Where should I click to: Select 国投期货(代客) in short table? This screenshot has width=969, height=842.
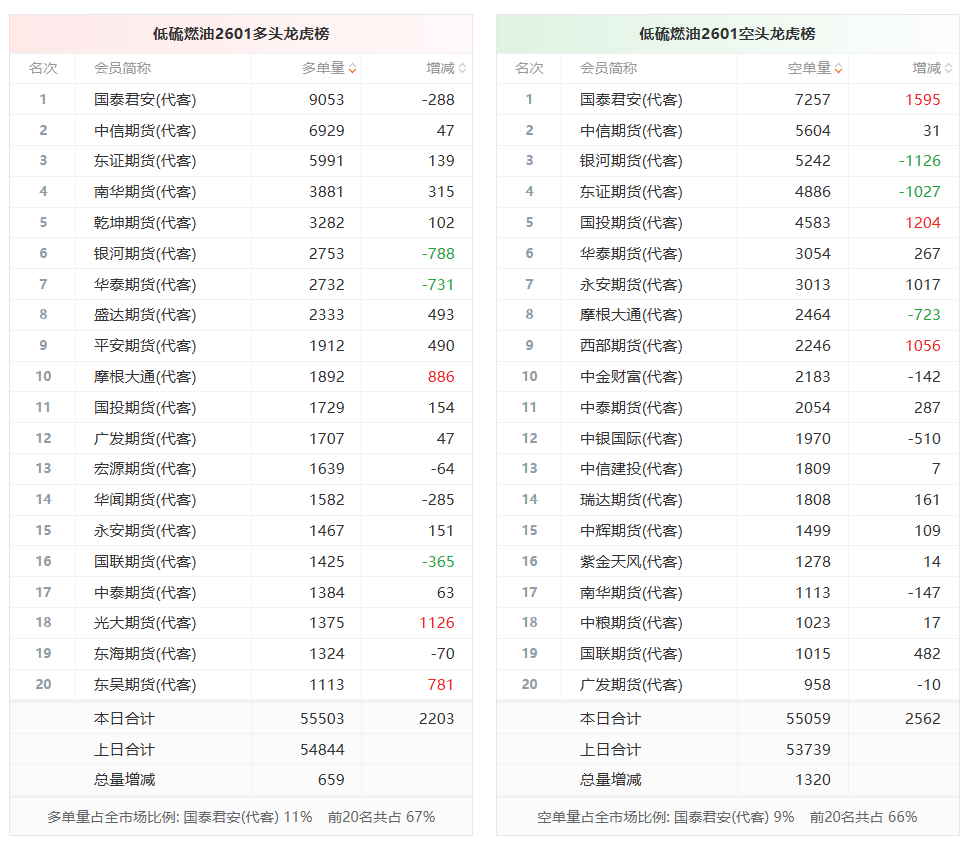coord(632,223)
